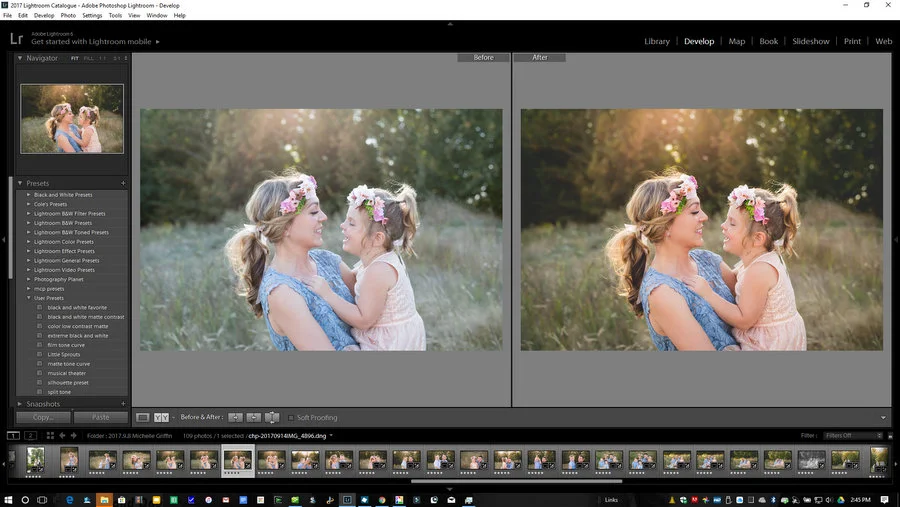This screenshot has width=900, height=507.
Task: Switch to the Slideshow module
Action: point(810,41)
